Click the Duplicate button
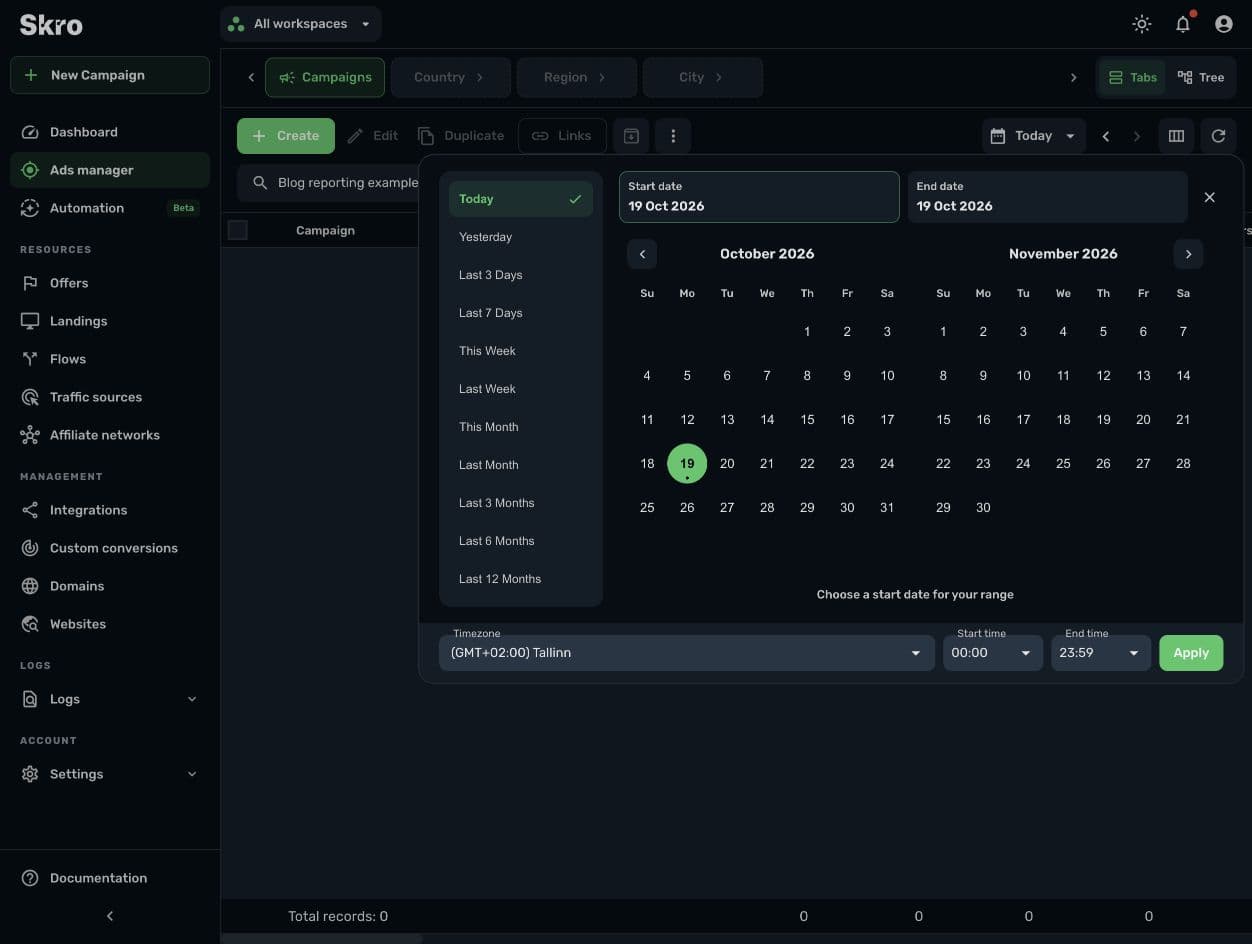Screen dimensions: 1252x944 click(462, 136)
